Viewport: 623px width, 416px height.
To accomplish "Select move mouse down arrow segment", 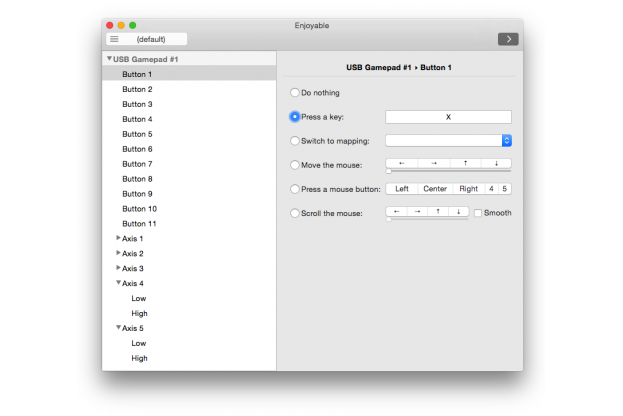I will (496, 163).
